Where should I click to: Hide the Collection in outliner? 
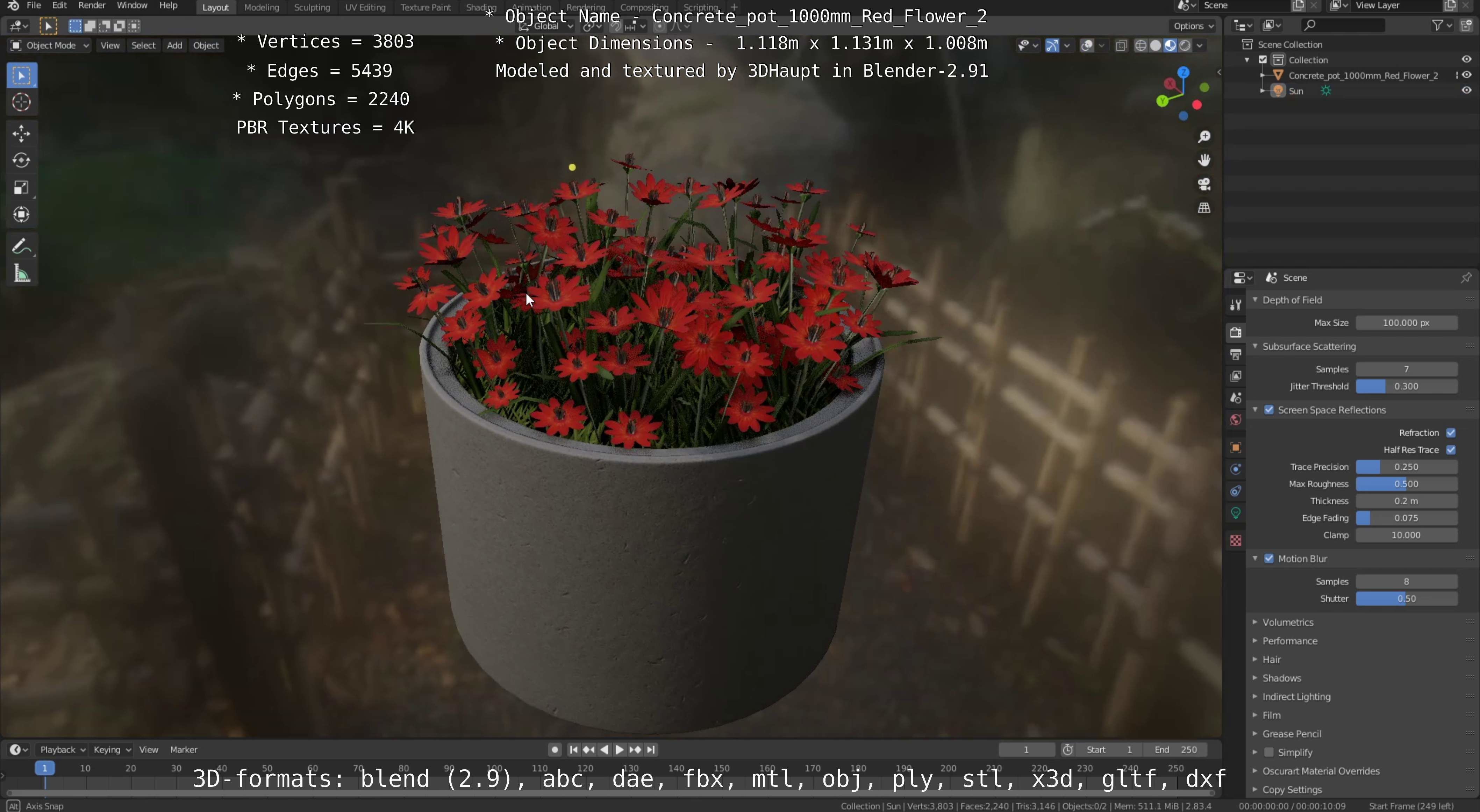(x=1467, y=59)
